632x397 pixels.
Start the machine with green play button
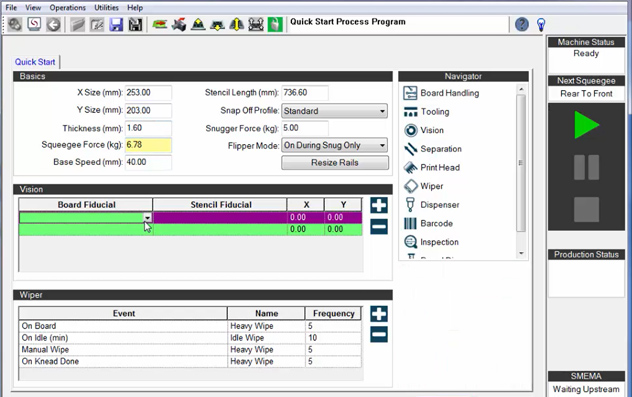586,125
